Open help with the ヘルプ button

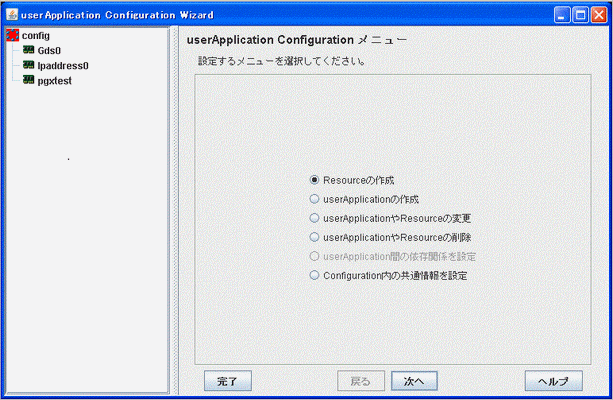(554, 381)
